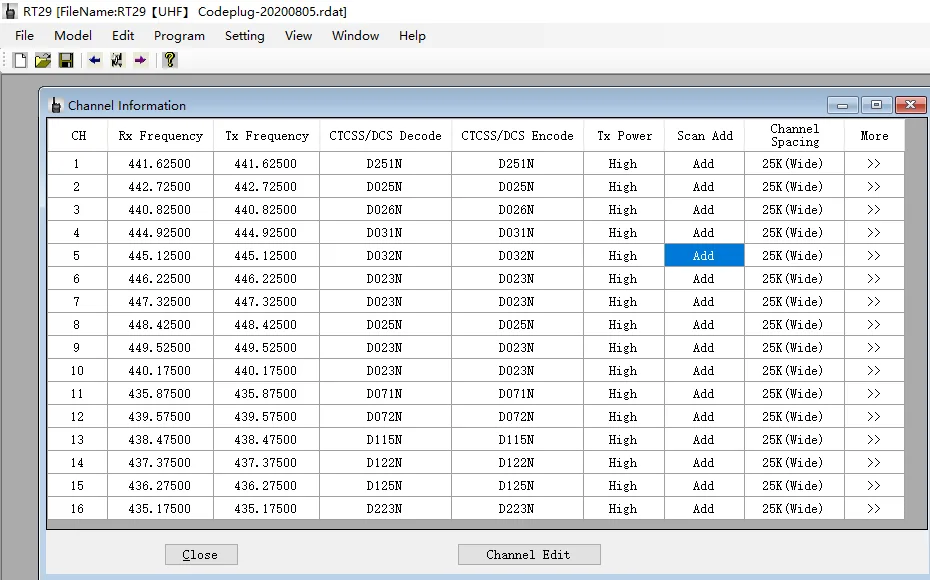Select Tx Power High for channel 6

[x=623, y=279]
